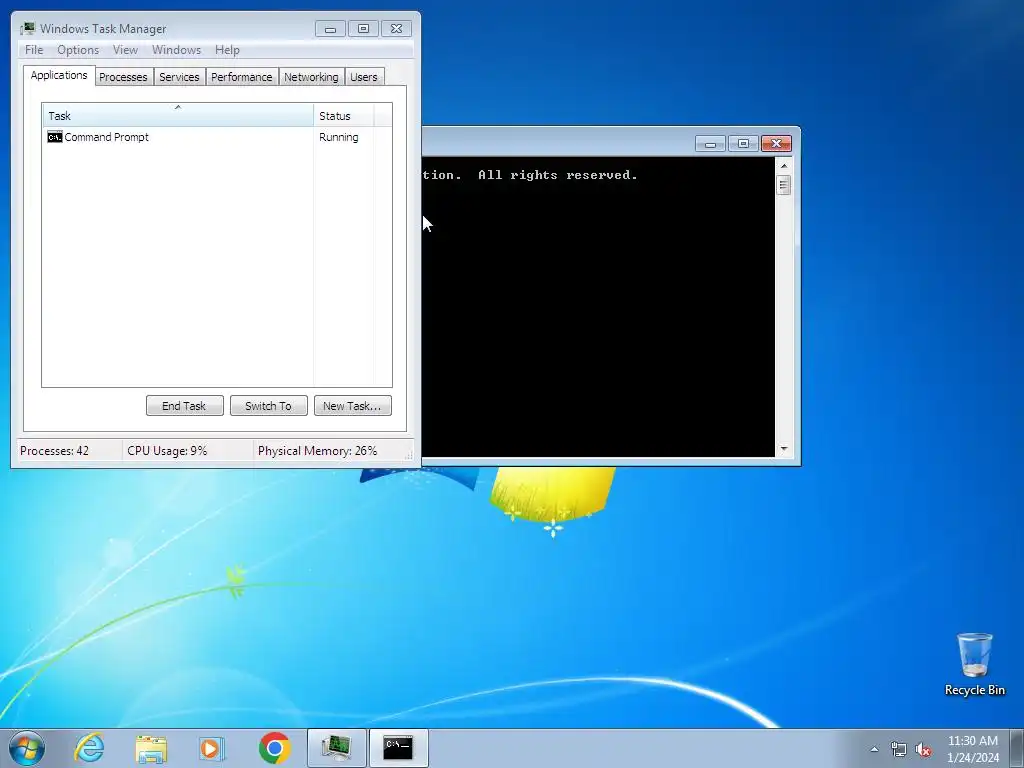The width and height of the screenshot is (1024, 768).
Task: Click the End Task button
Action: (185, 406)
